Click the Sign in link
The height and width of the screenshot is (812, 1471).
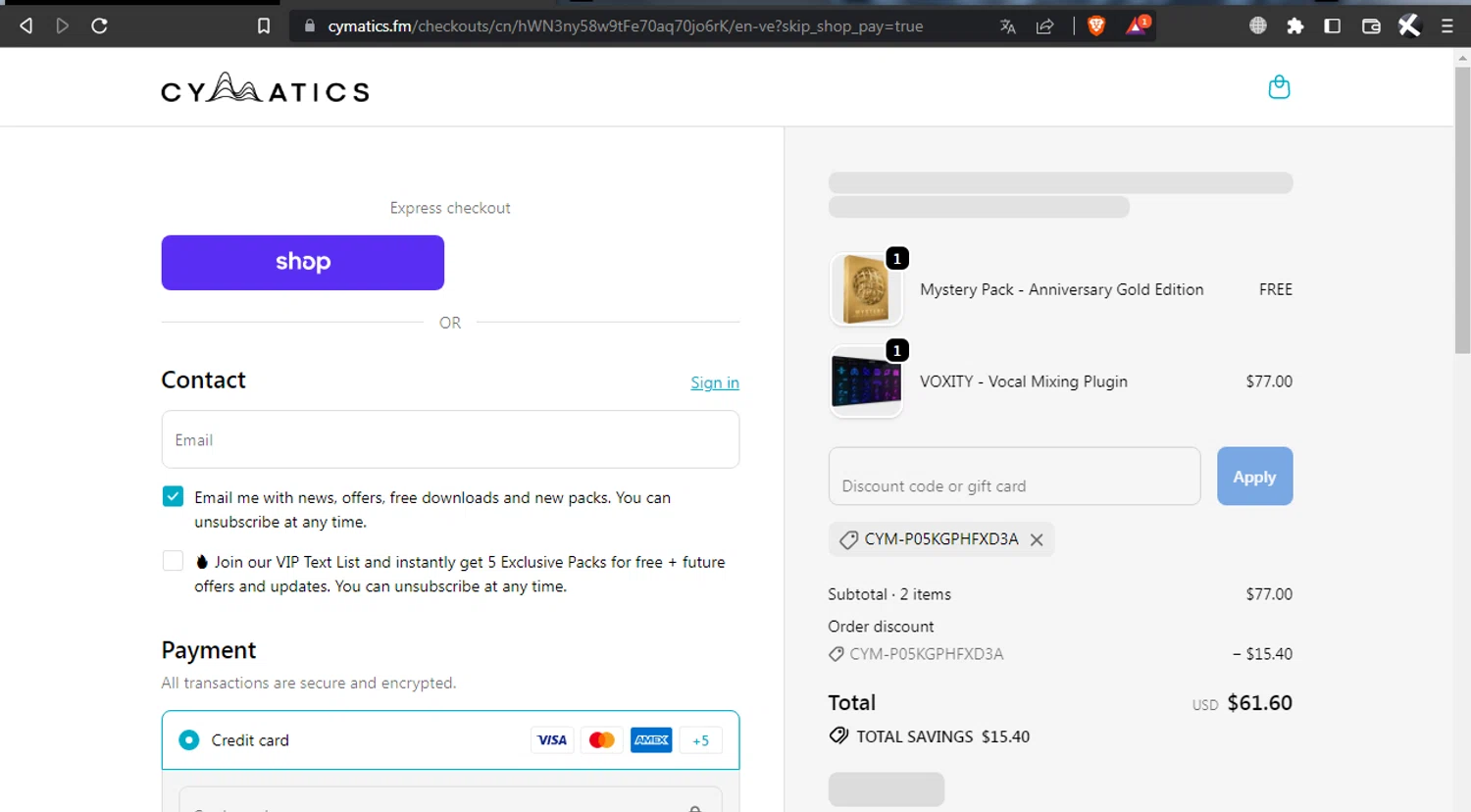point(715,382)
